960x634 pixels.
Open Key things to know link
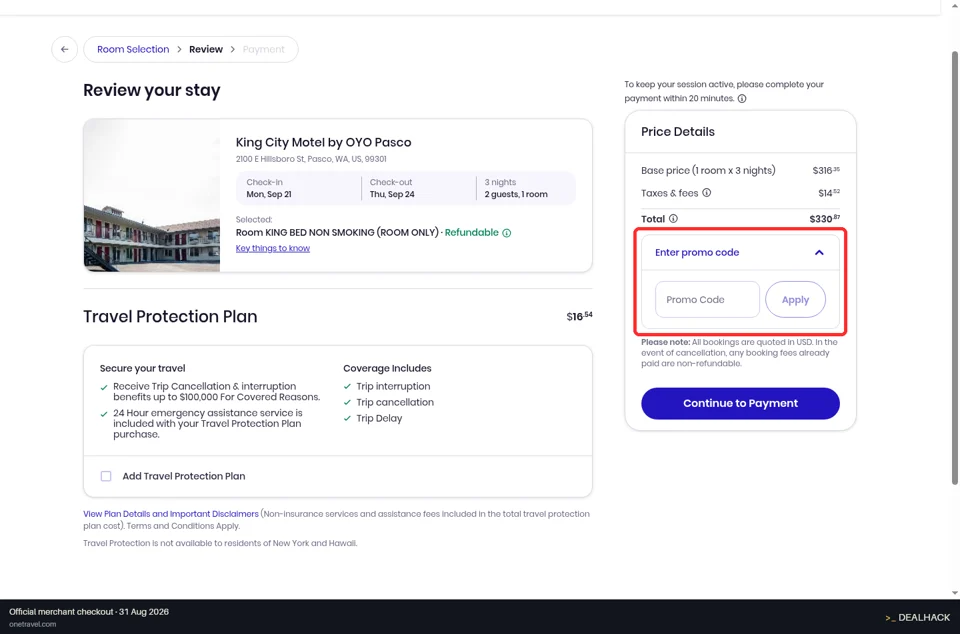coord(272,248)
